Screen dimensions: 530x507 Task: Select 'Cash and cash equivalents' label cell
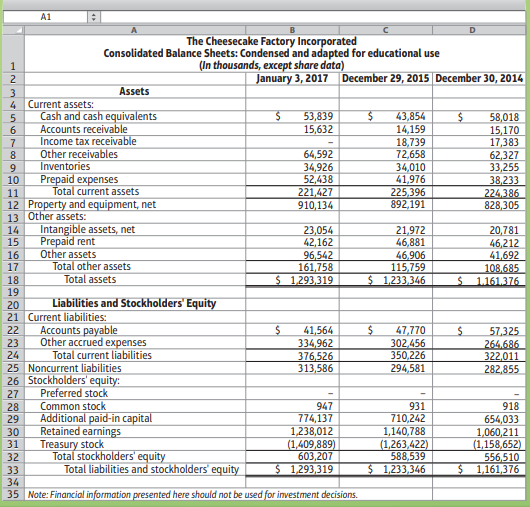[x=135, y=116]
